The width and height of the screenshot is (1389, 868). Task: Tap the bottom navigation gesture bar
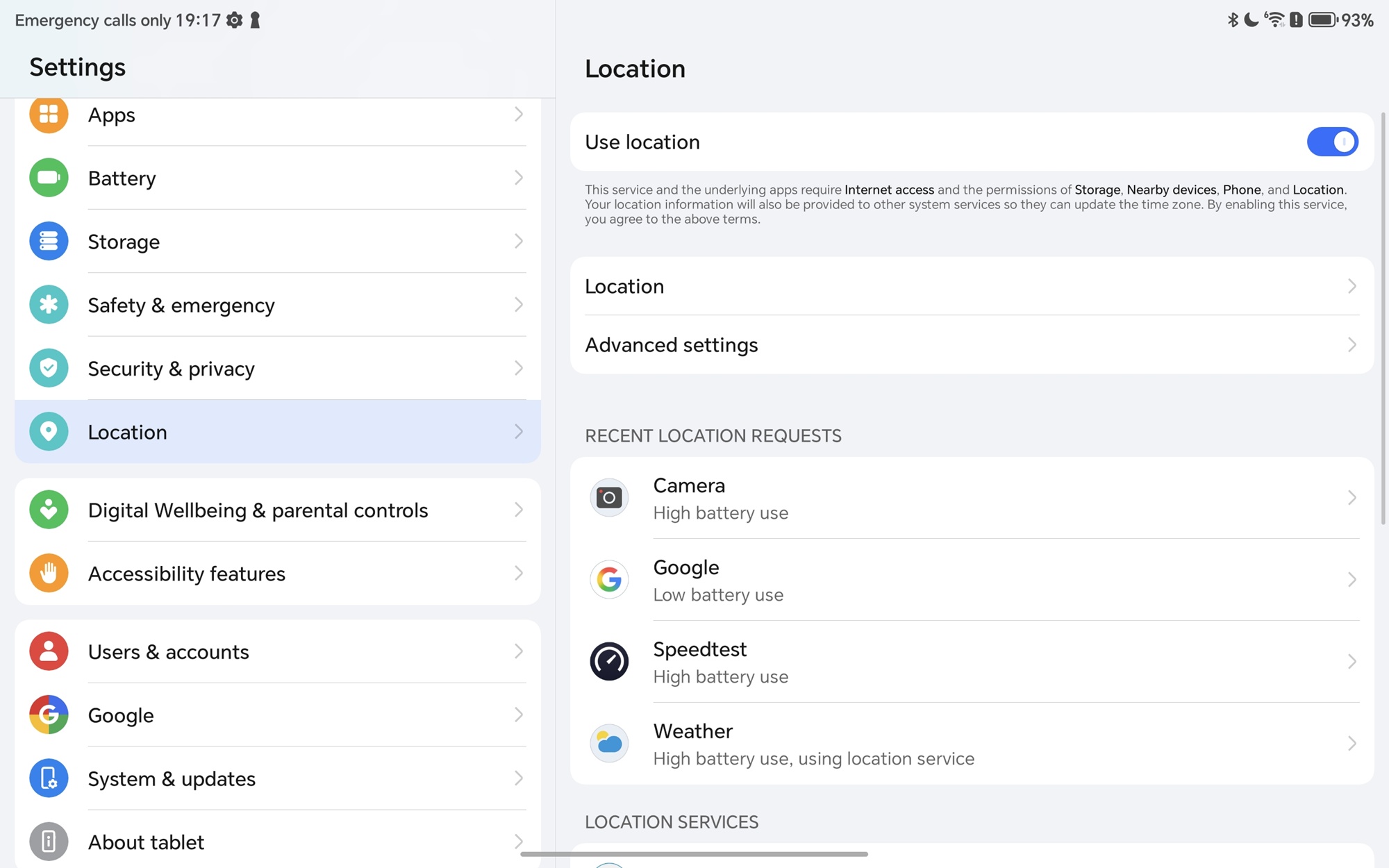(x=694, y=854)
